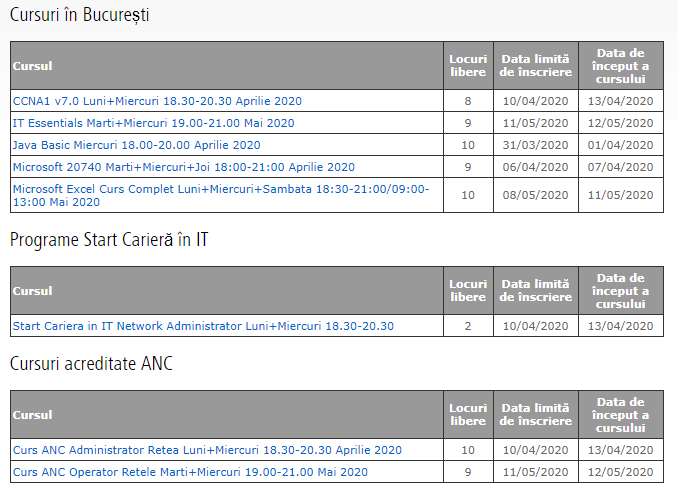This screenshot has height=491, width=678.
Task: Click Data limită de înscriere header in București table
Action: tap(536, 66)
